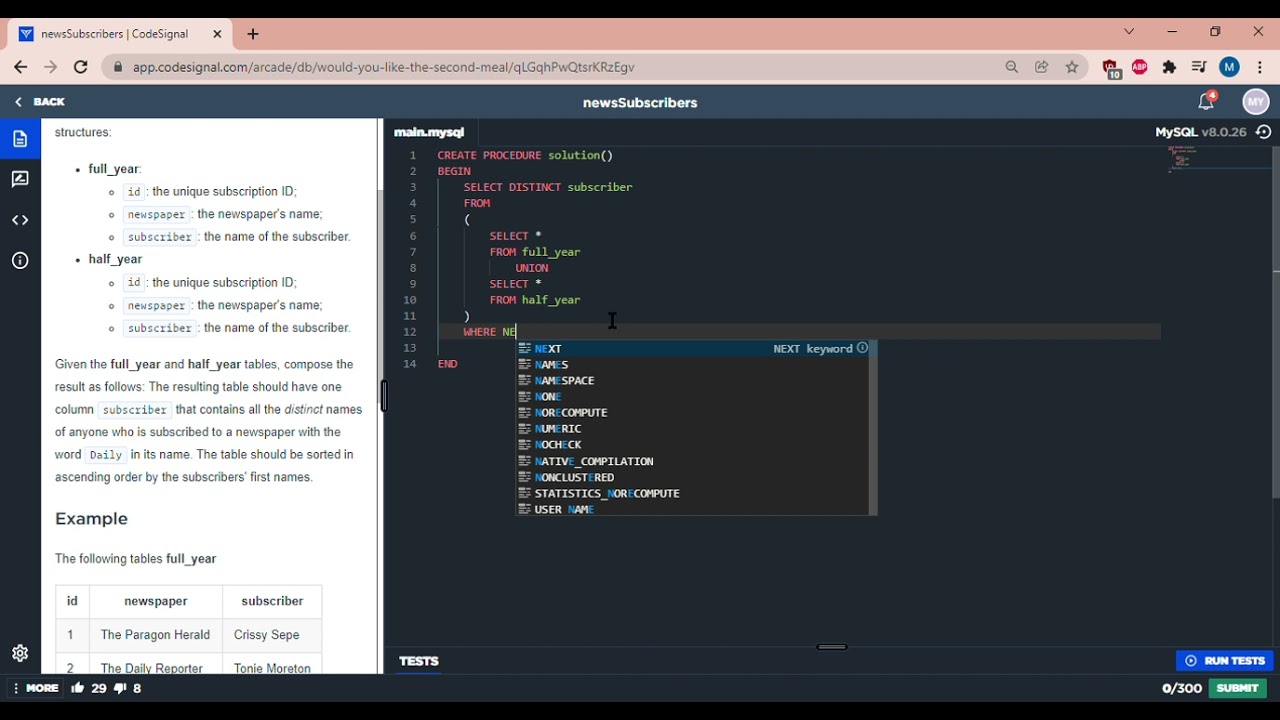1280x720 pixels.
Task: Click the code minimap preview
Action: click(x=1183, y=159)
